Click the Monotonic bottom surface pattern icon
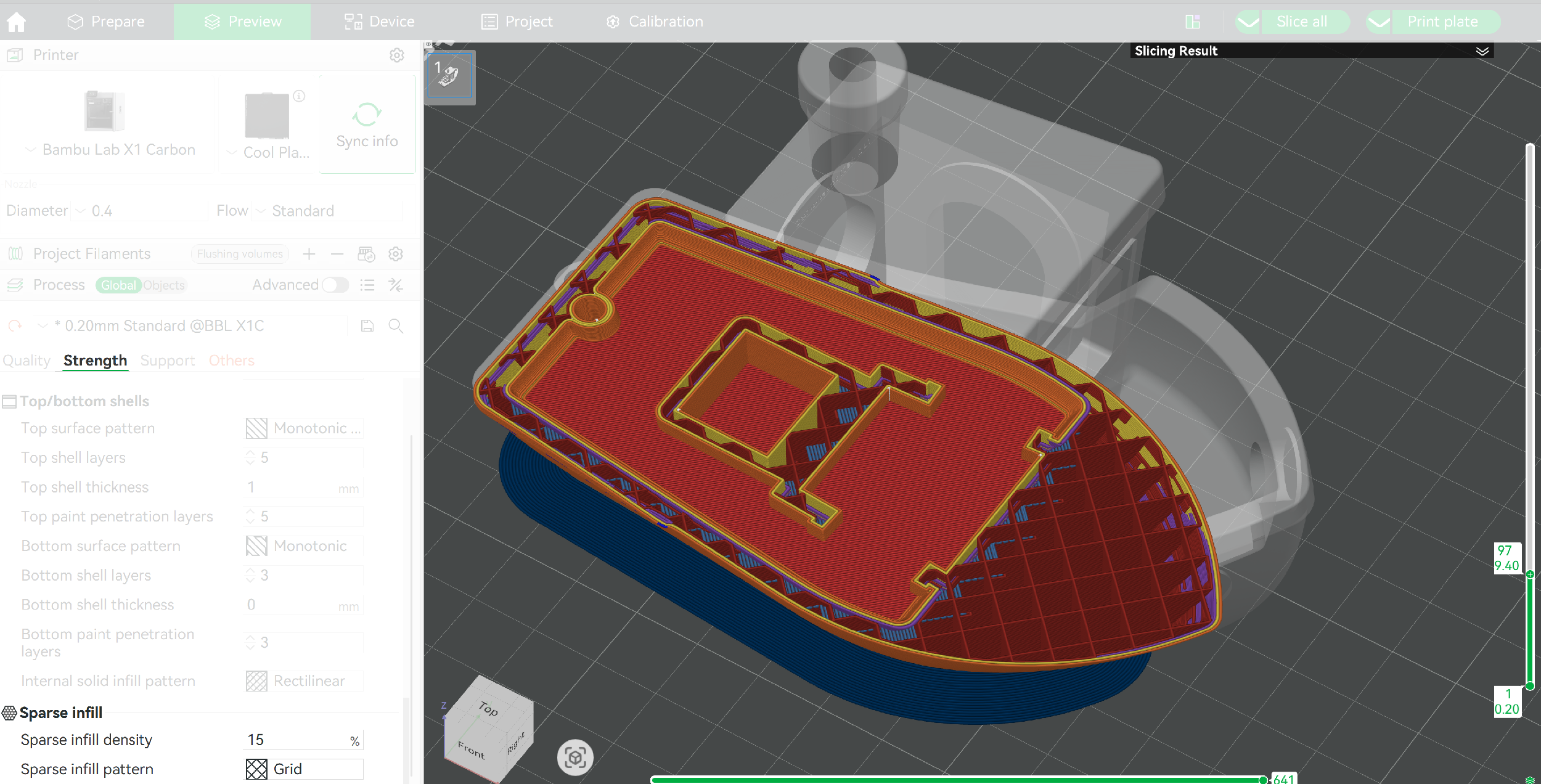The image size is (1541, 784). [x=256, y=546]
